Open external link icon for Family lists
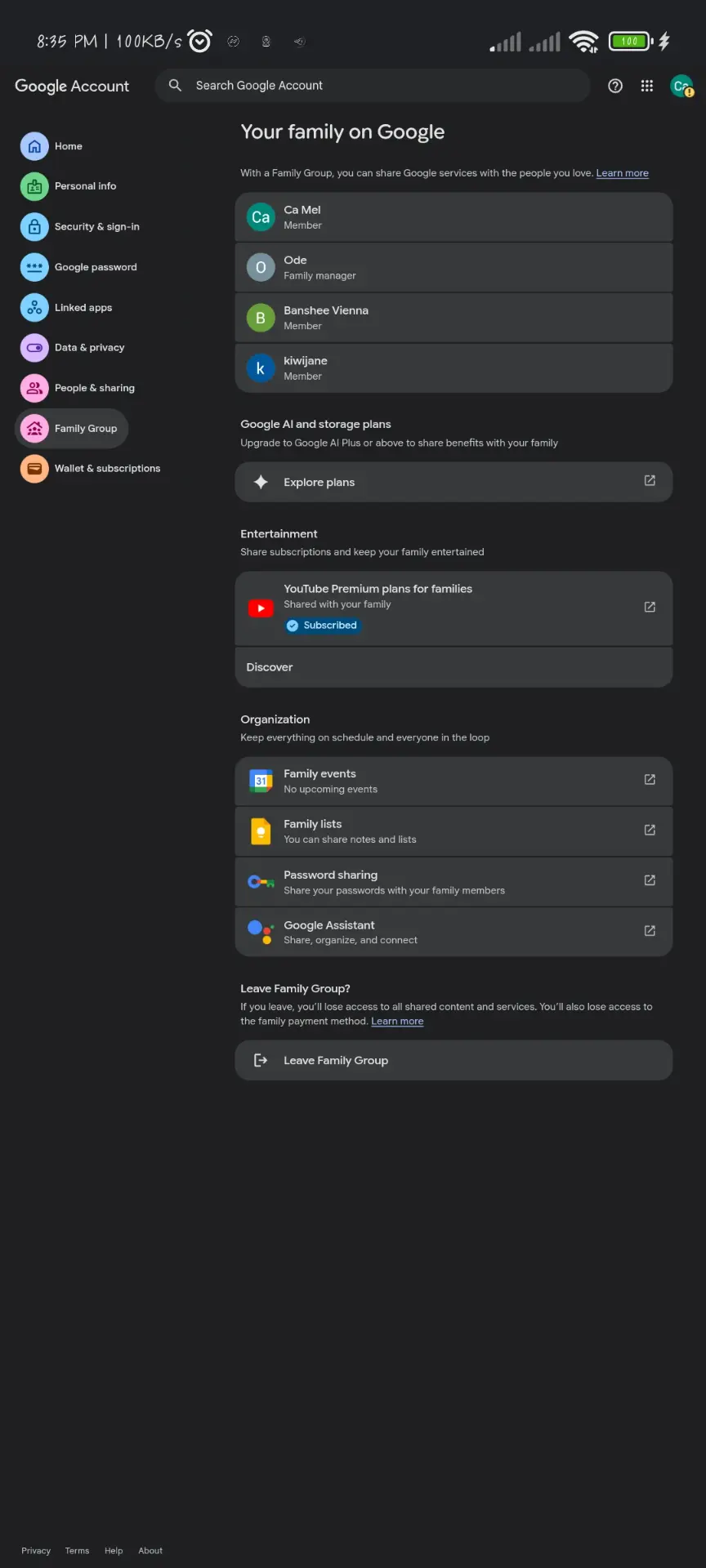This screenshot has width=706, height=1568. (650, 830)
